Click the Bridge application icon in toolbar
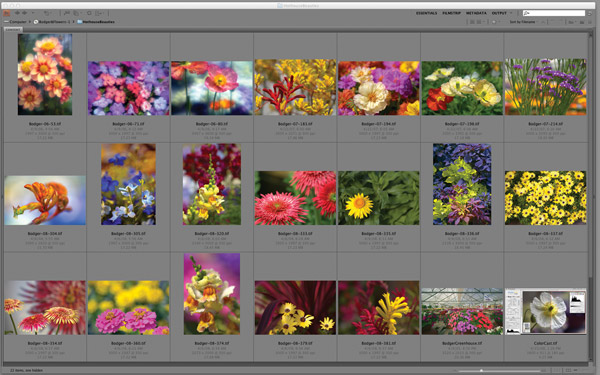Viewport: 600px width, 375px height. tap(6, 13)
